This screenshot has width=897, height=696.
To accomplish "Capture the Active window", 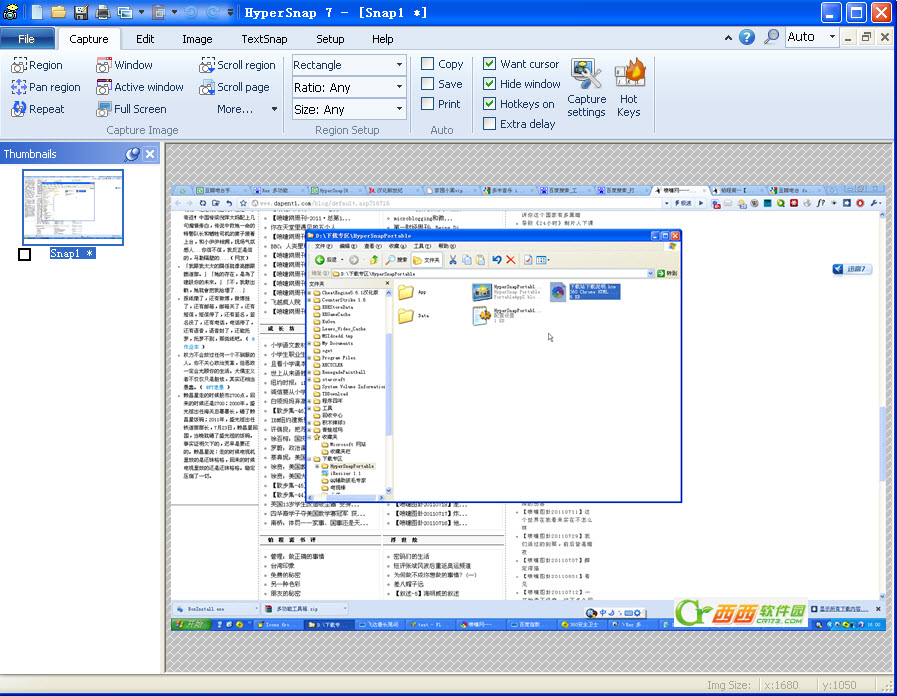I will coord(140,87).
